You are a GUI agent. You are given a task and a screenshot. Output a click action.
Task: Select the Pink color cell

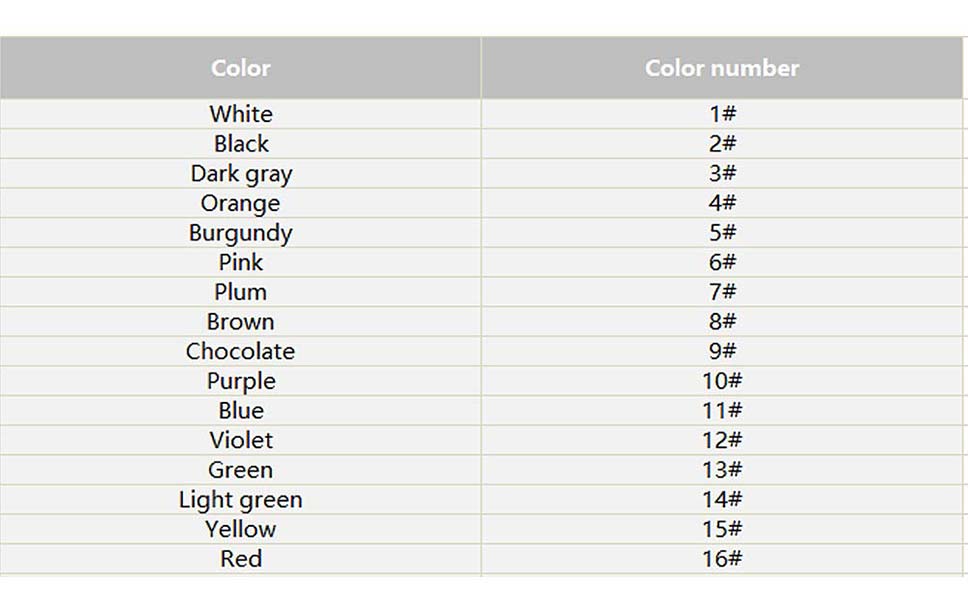point(241,263)
